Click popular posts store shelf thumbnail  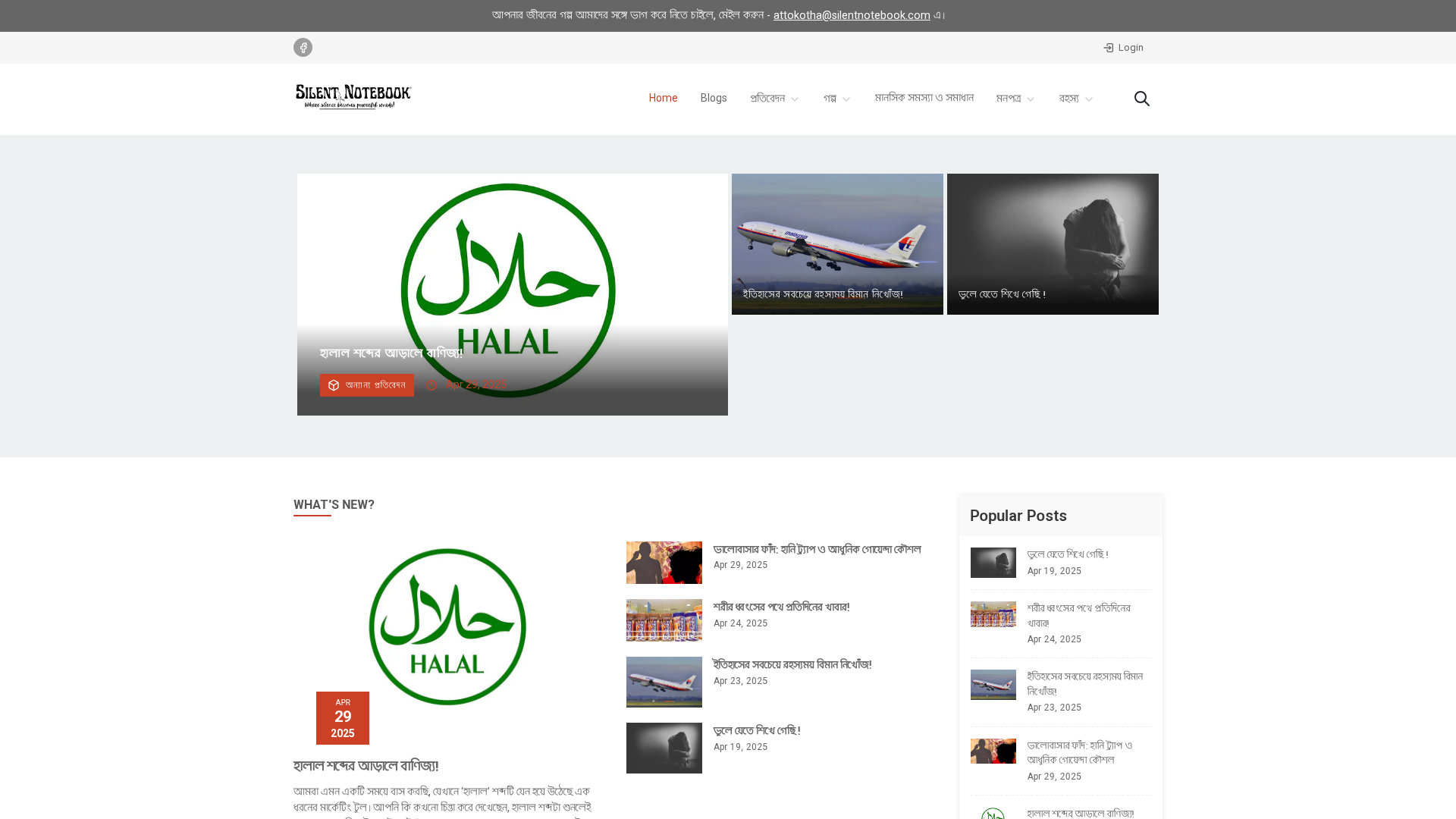[993, 614]
